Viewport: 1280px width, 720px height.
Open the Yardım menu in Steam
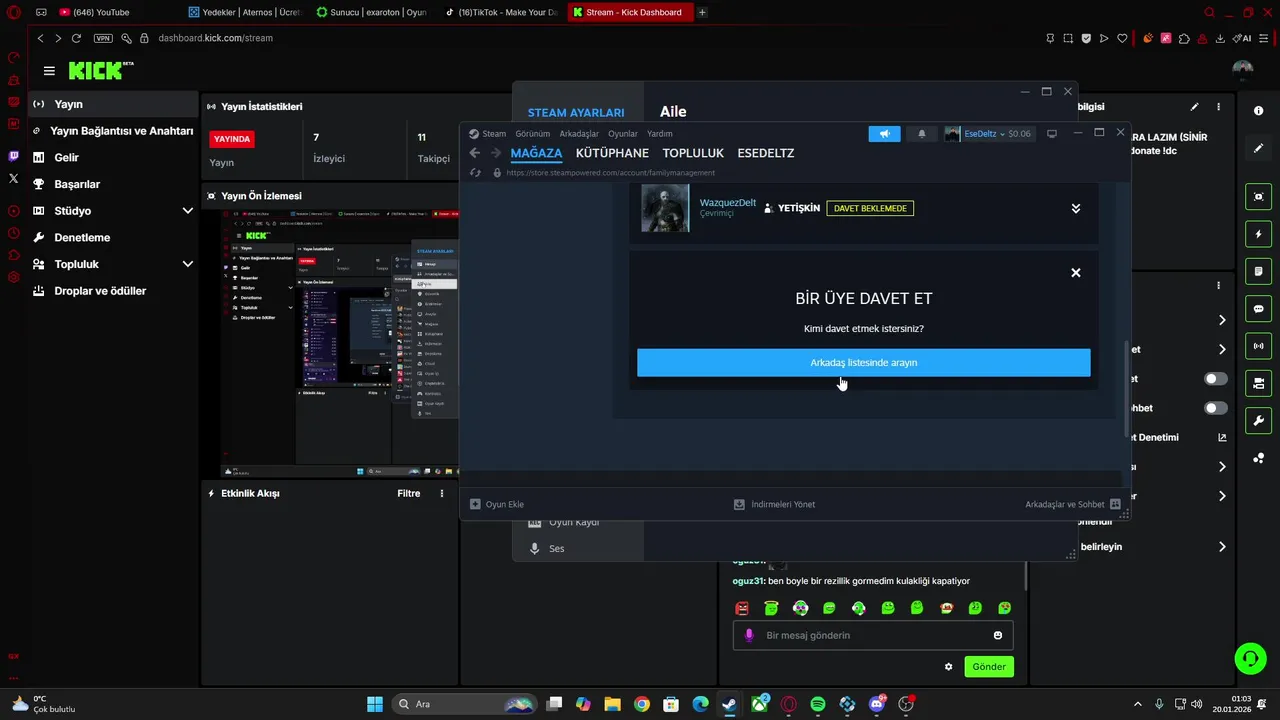pos(660,133)
